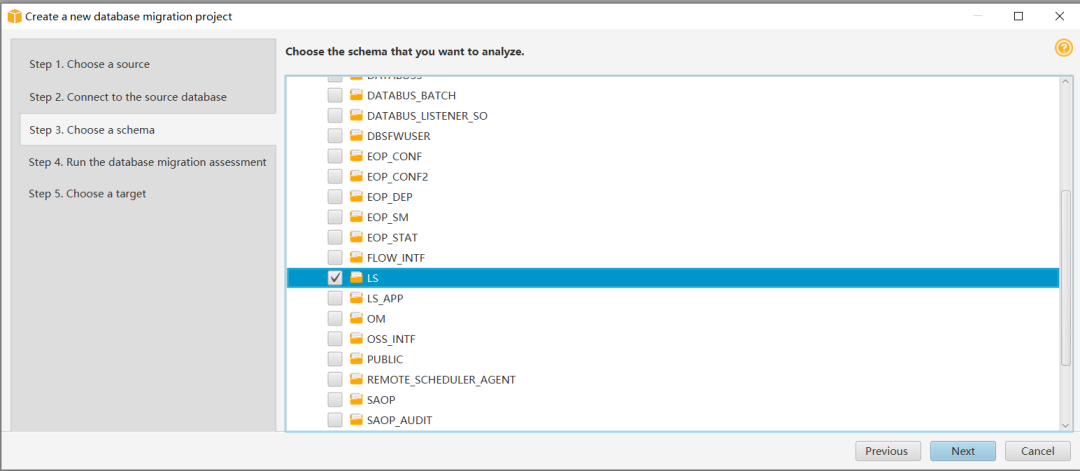Viewport: 1080px width, 471px height.
Task: Click the FLOW_INTF schema folder icon
Action: [356, 258]
